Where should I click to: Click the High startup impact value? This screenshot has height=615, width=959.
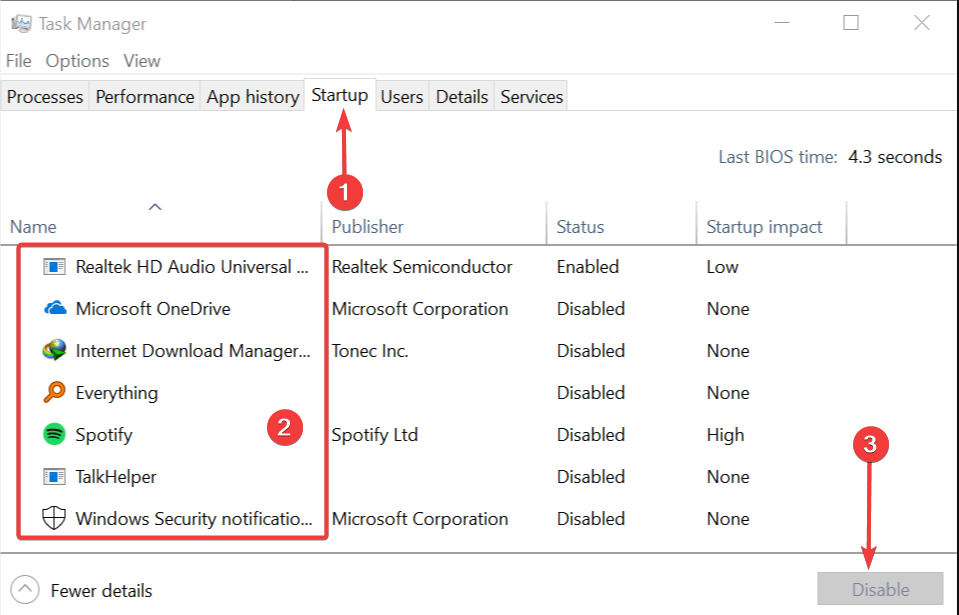pyautogui.click(x=725, y=435)
